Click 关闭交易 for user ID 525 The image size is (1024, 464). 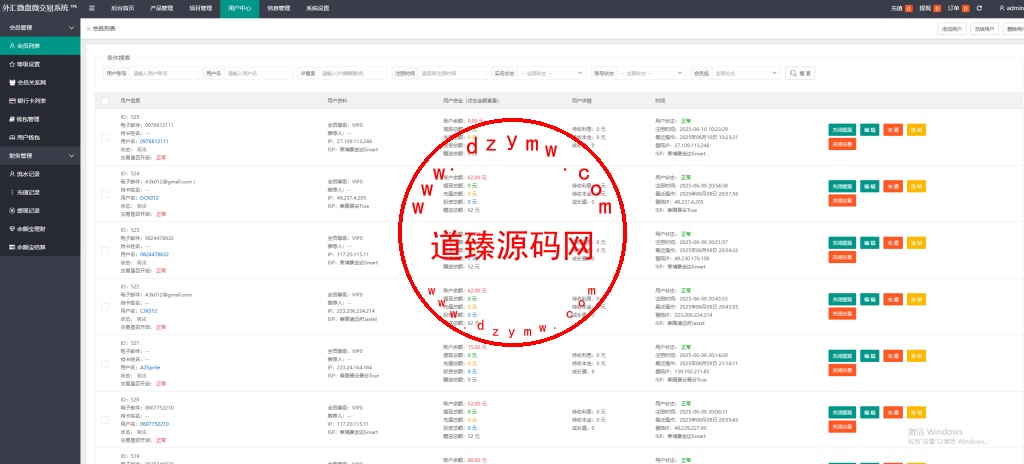point(842,144)
